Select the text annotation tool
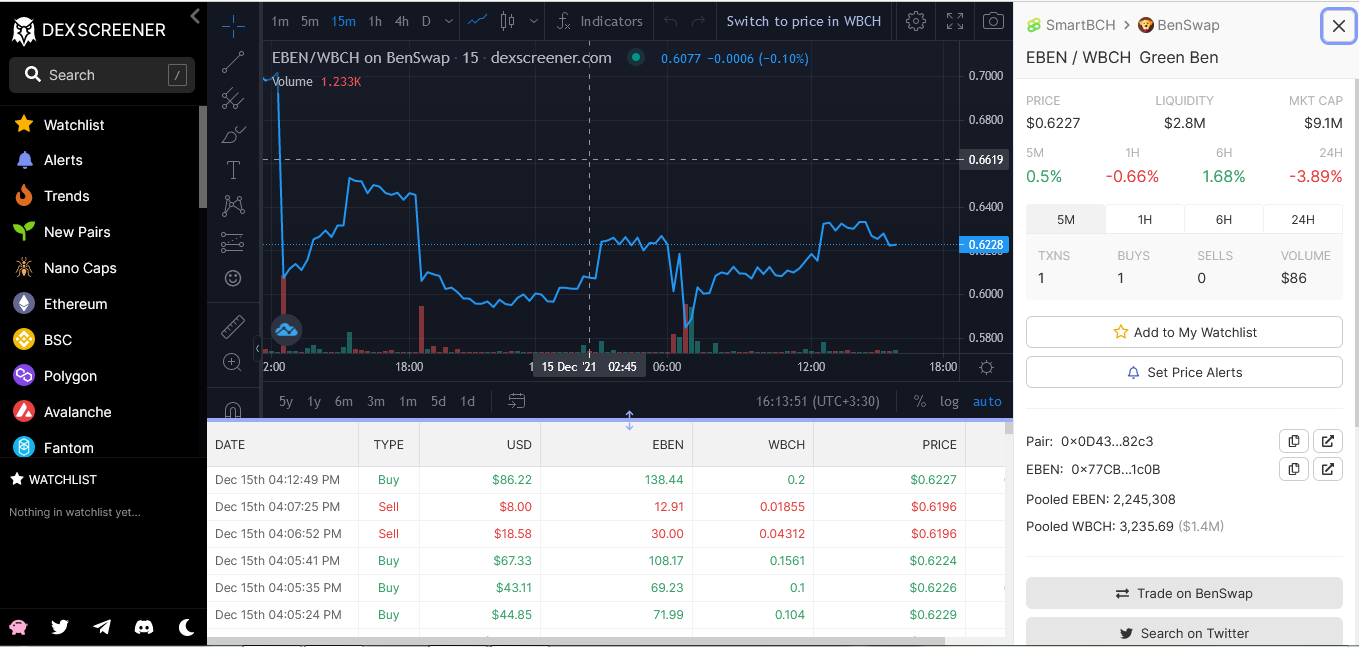Image resolution: width=1359 pixels, height=647 pixels. tap(233, 170)
